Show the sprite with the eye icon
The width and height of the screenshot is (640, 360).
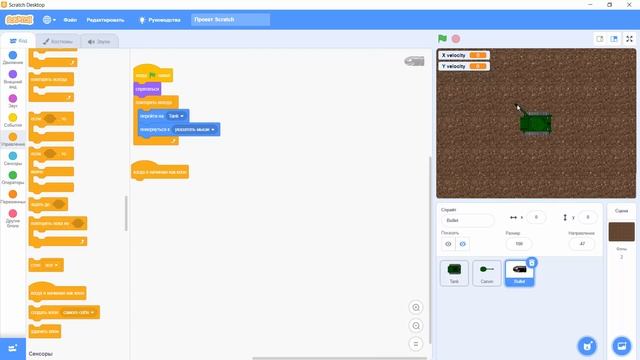pos(448,244)
